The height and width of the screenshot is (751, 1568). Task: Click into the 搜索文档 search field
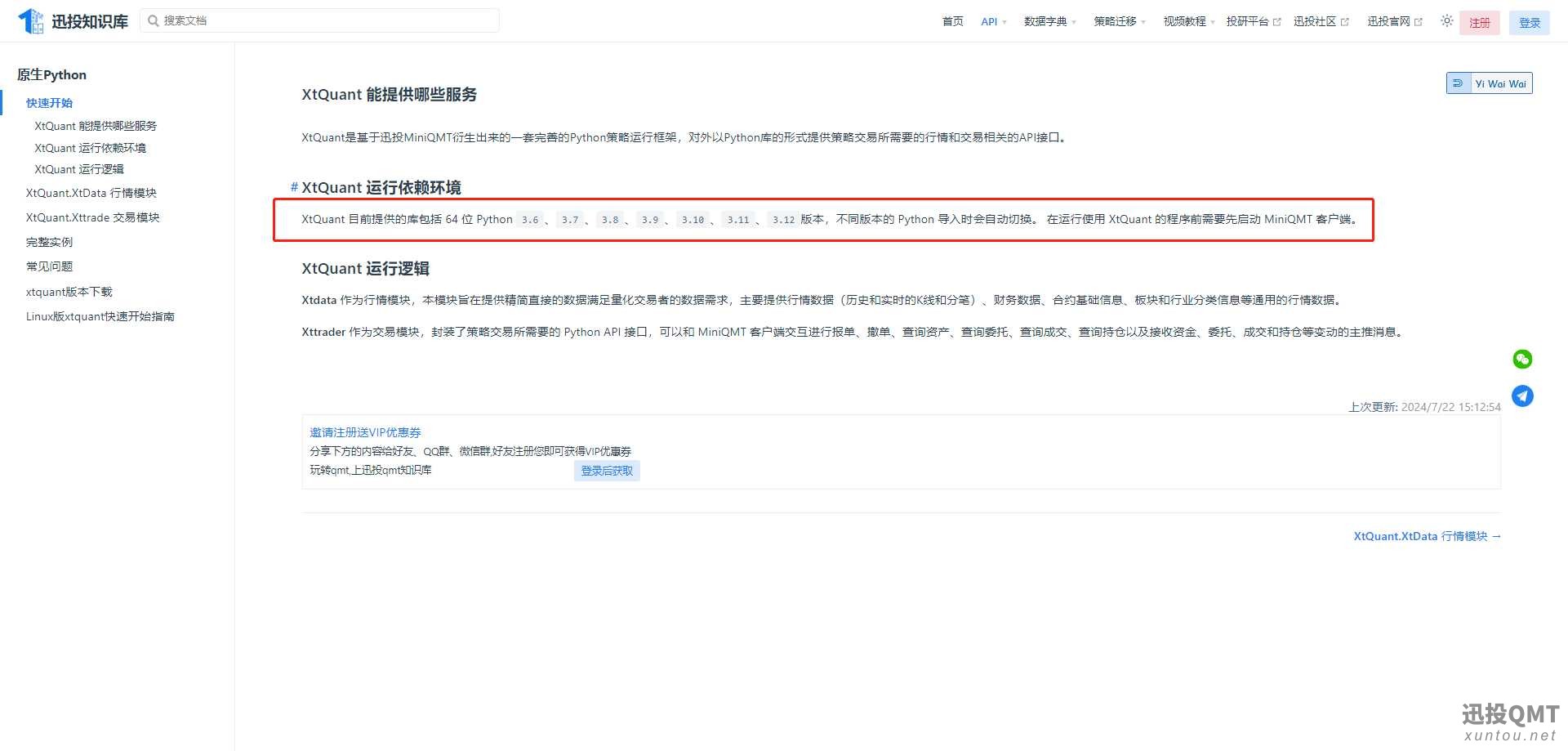[x=319, y=20]
